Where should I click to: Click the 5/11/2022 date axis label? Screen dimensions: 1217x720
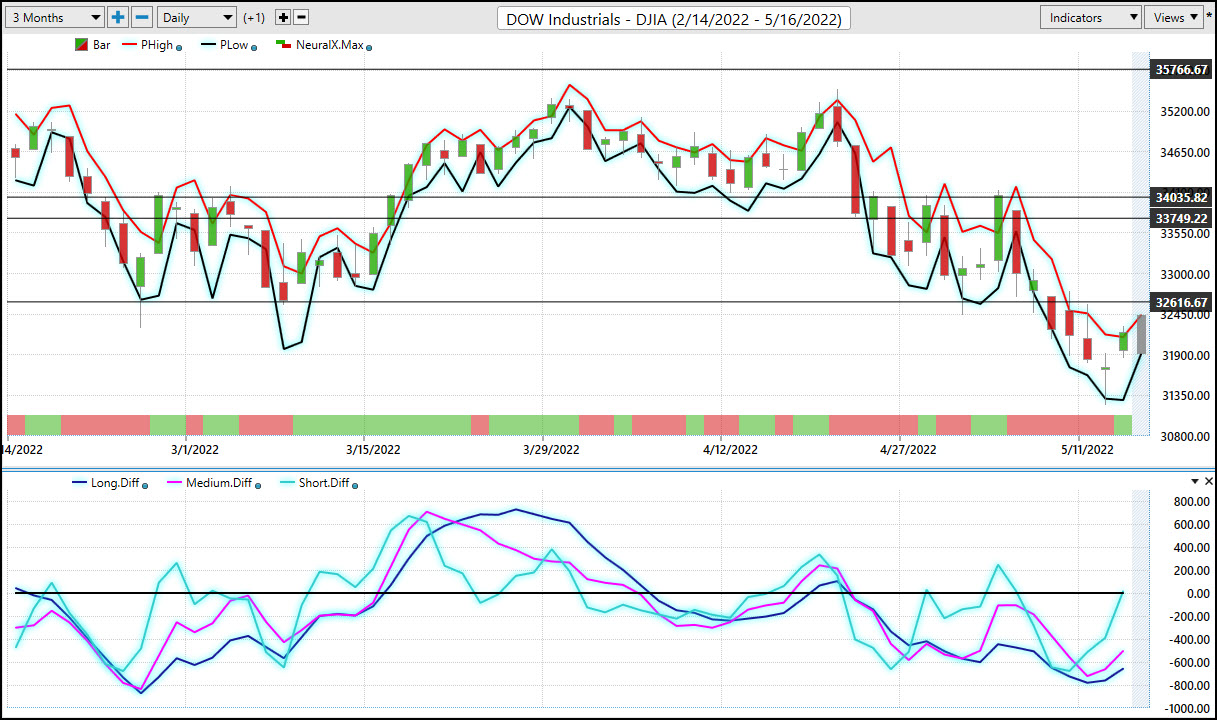1086,451
